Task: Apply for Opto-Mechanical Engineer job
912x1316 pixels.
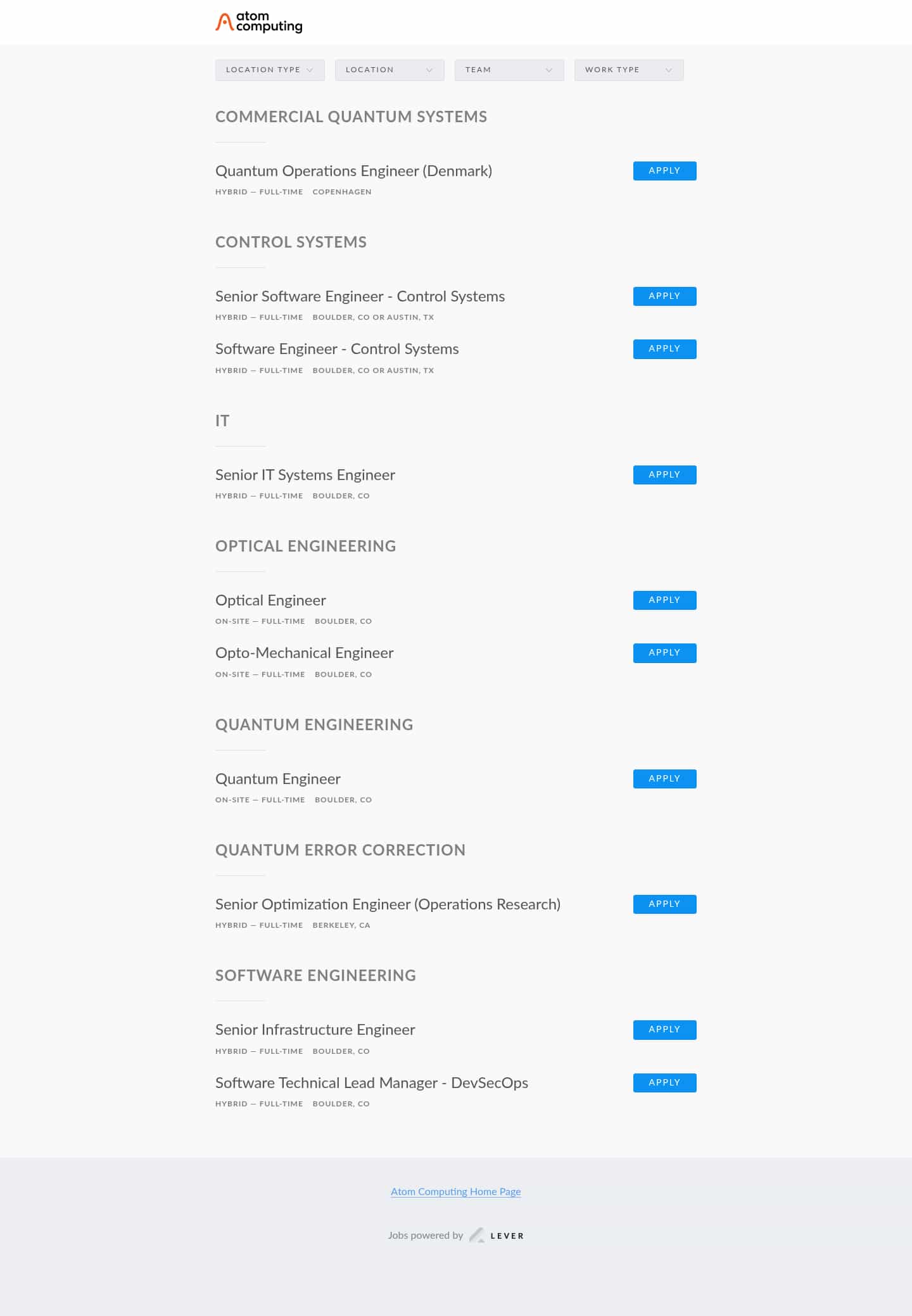Action: (x=664, y=653)
